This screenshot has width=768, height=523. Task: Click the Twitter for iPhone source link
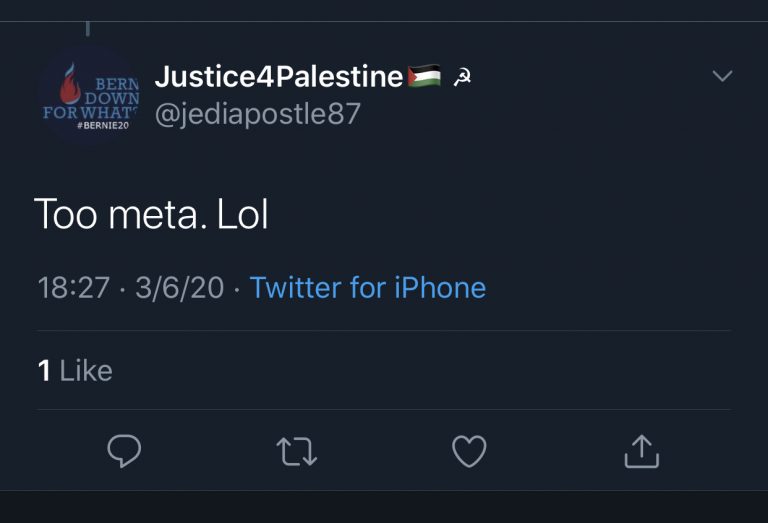tap(368, 288)
